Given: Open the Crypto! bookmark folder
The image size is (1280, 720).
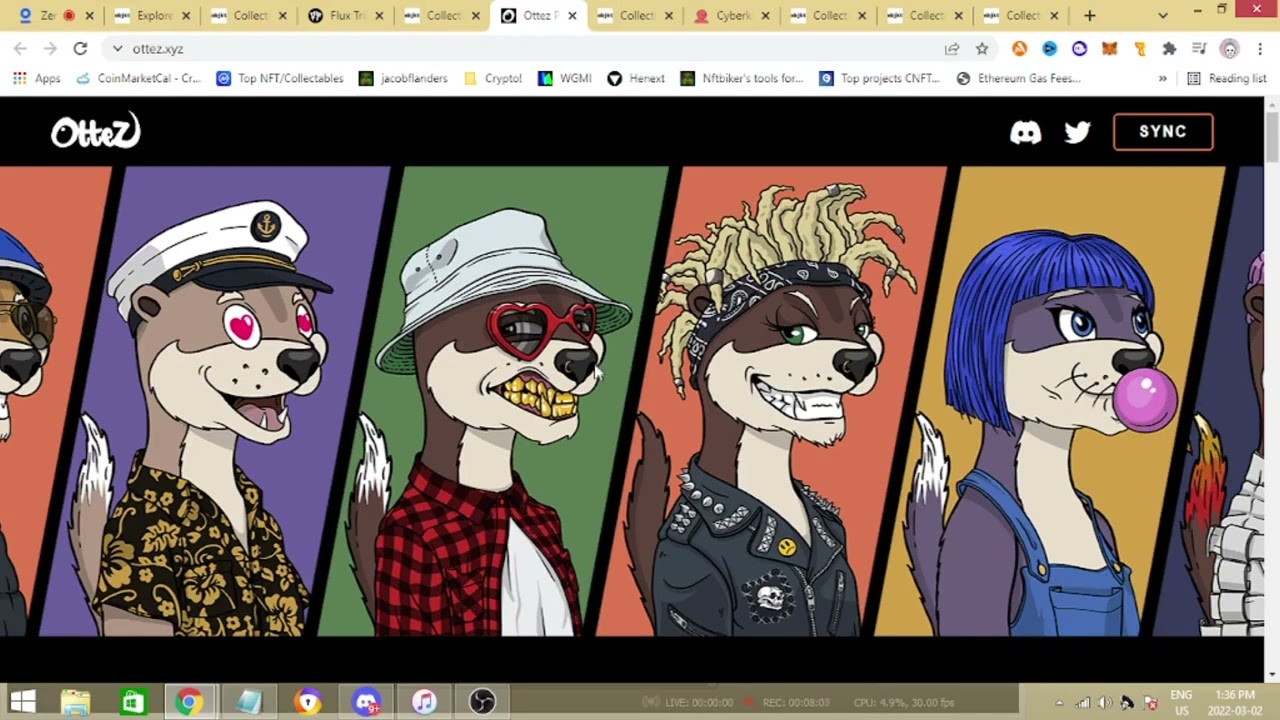Looking at the screenshot, I should (x=493, y=78).
